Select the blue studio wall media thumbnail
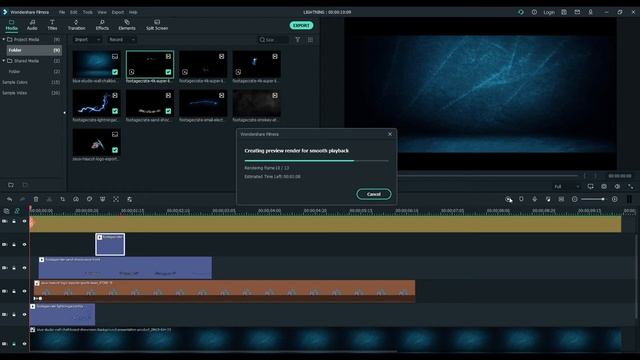Screen dimensions: 640x360 pyautogui.click(x=96, y=64)
